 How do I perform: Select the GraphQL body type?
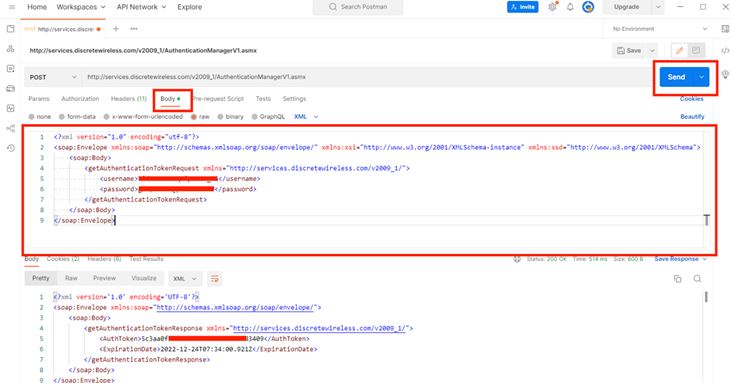click(268, 116)
